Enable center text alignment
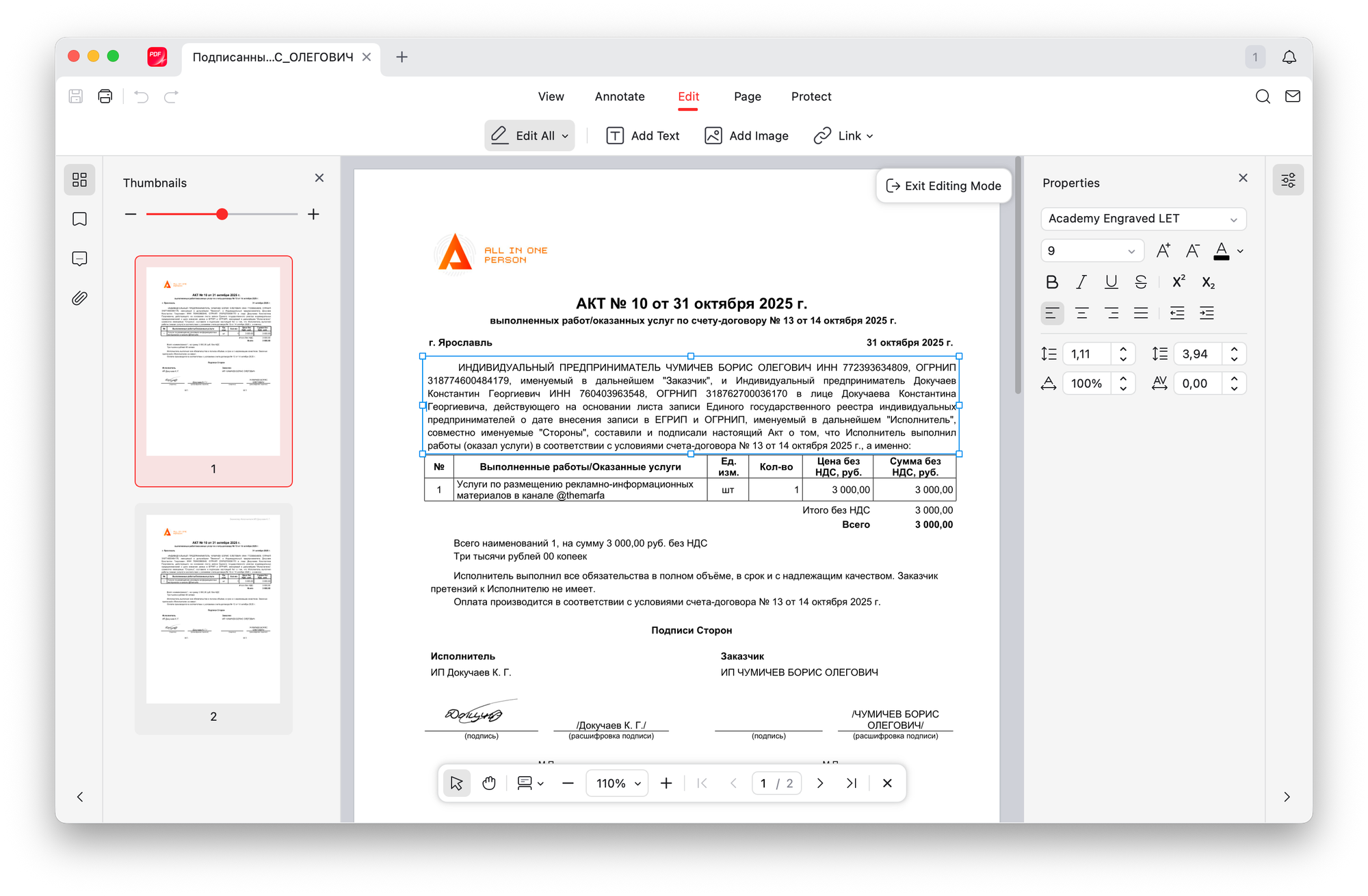This screenshot has width=1368, height=896. pos(1081,313)
